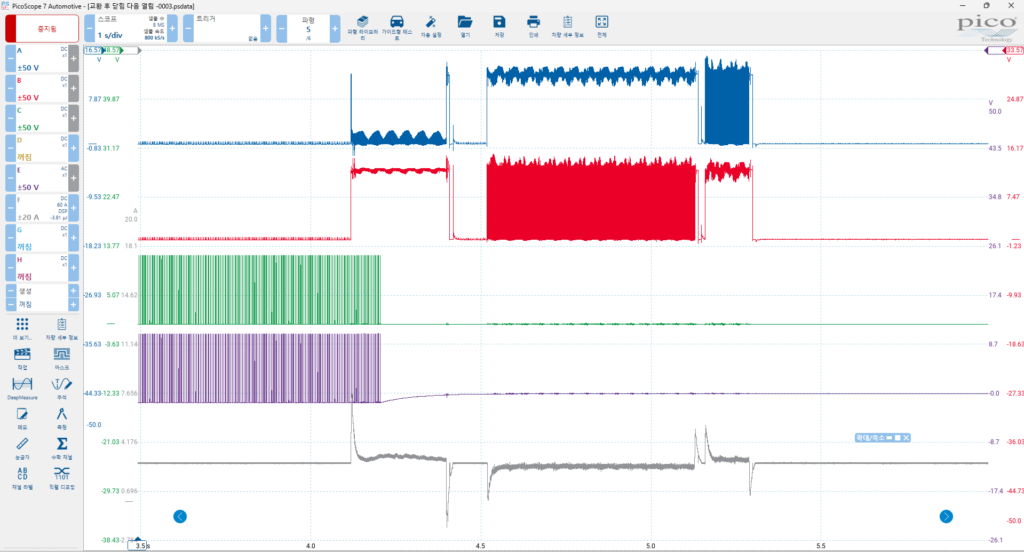Viewport: 1024px width, 552px height.
Task: Open the Serial Decoding tool
Action: point(61,475)
